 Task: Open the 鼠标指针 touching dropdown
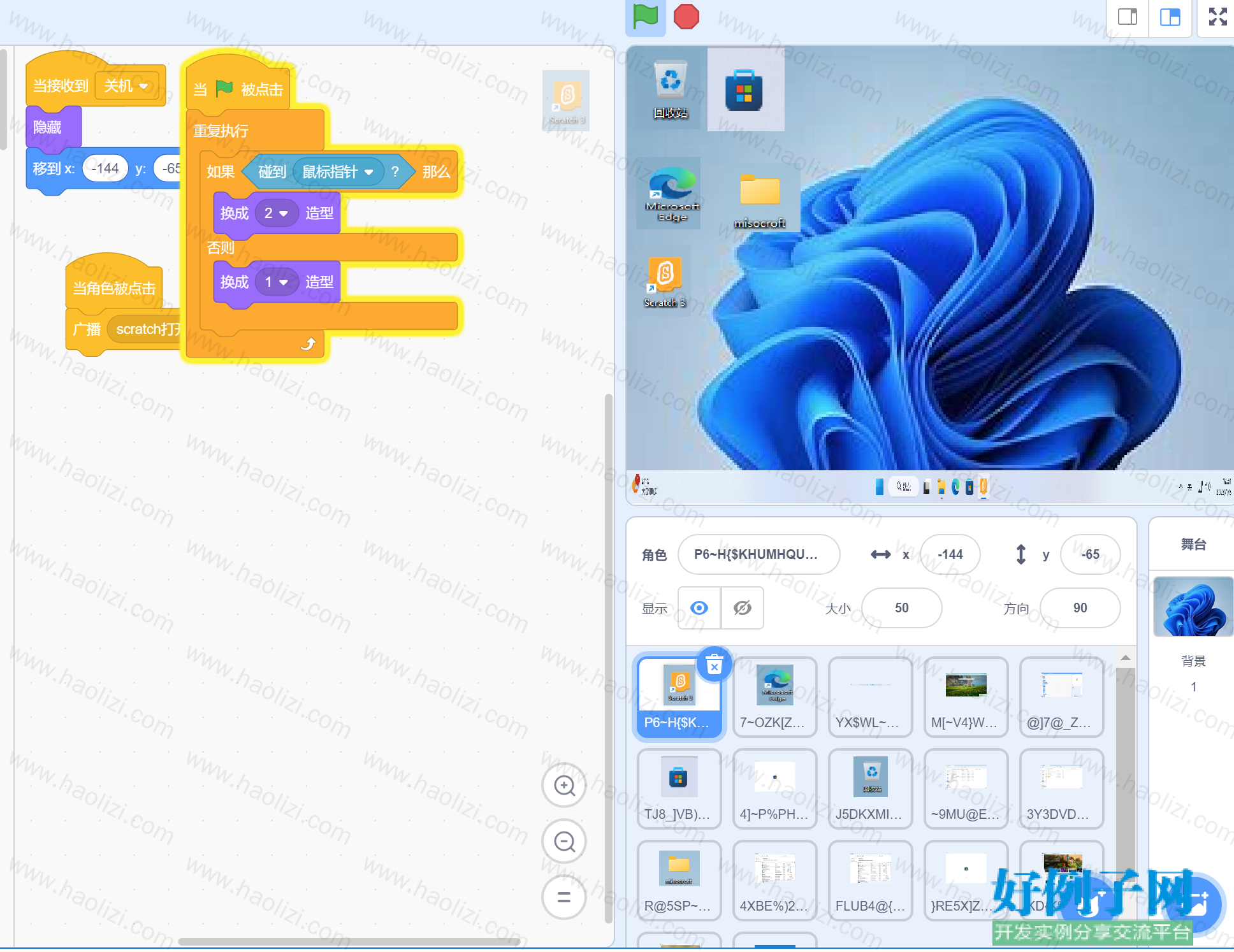[338, 172]
